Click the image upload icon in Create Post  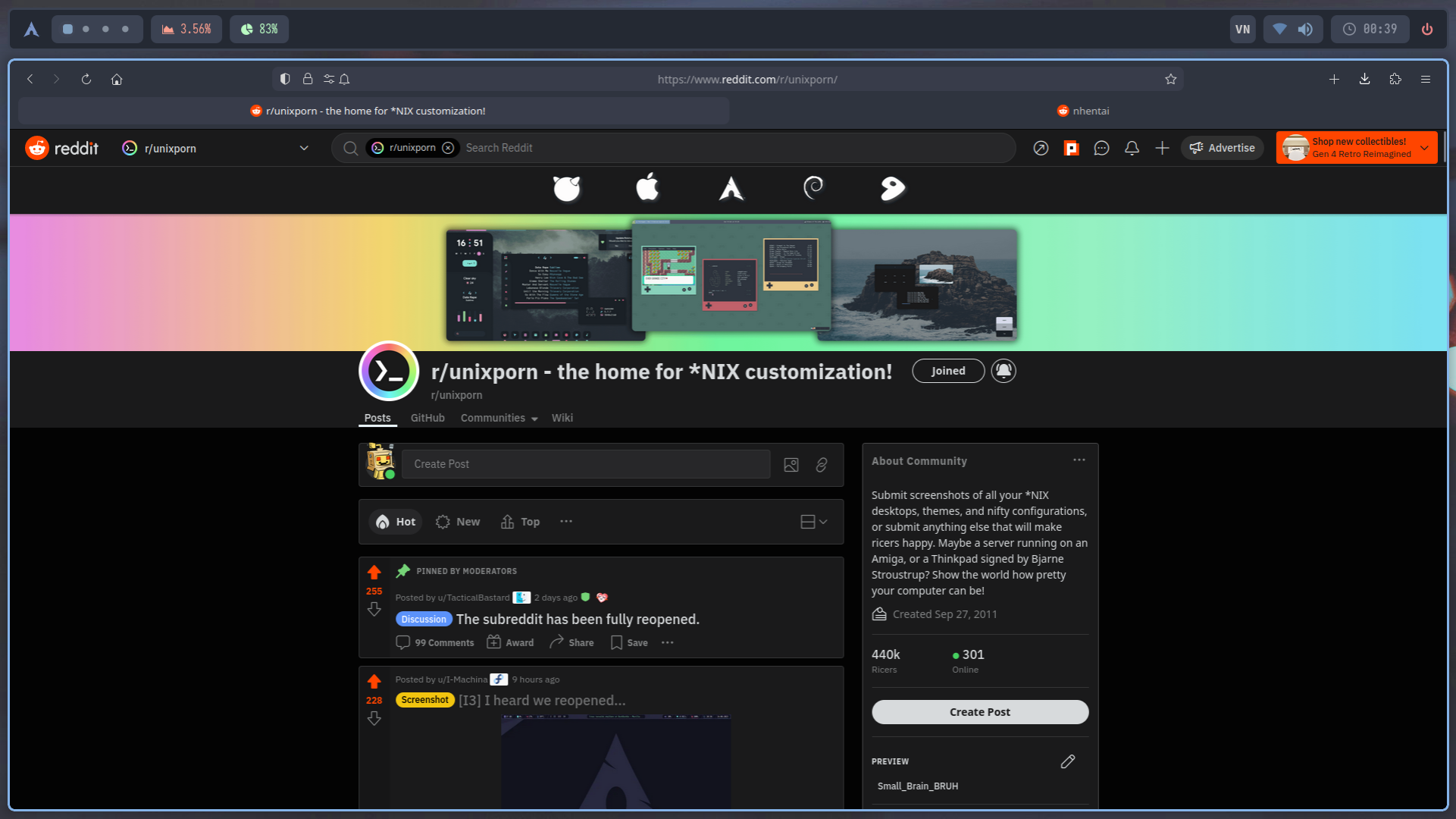(x=791, y=465)
